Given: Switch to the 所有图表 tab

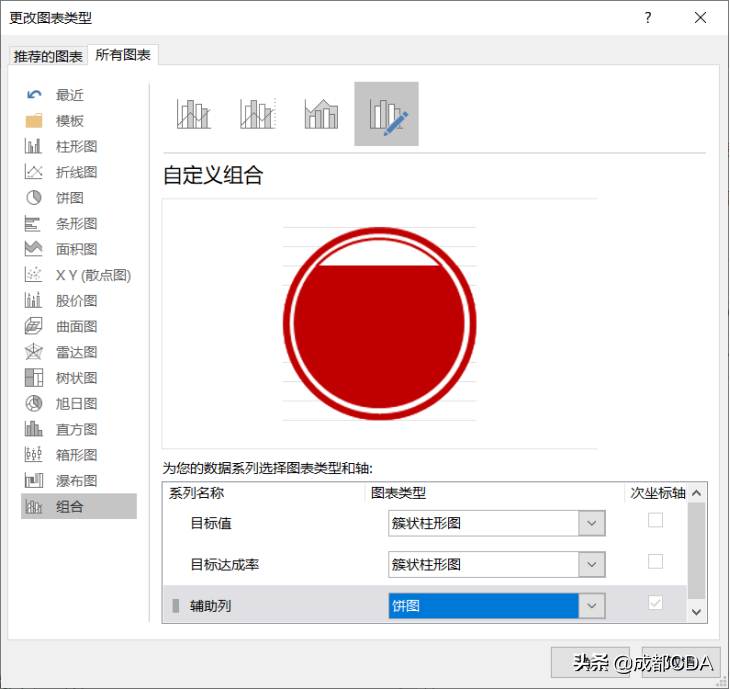Looking at the screenshot, I should (123, 55).
